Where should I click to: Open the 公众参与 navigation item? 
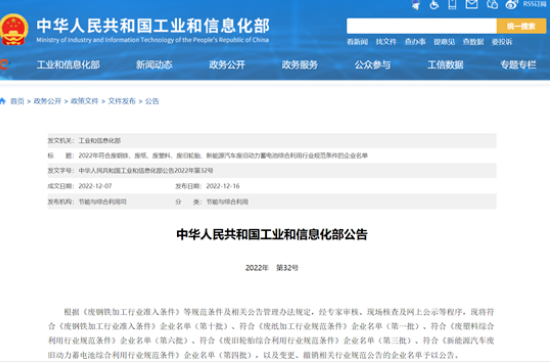pos(373,65)
